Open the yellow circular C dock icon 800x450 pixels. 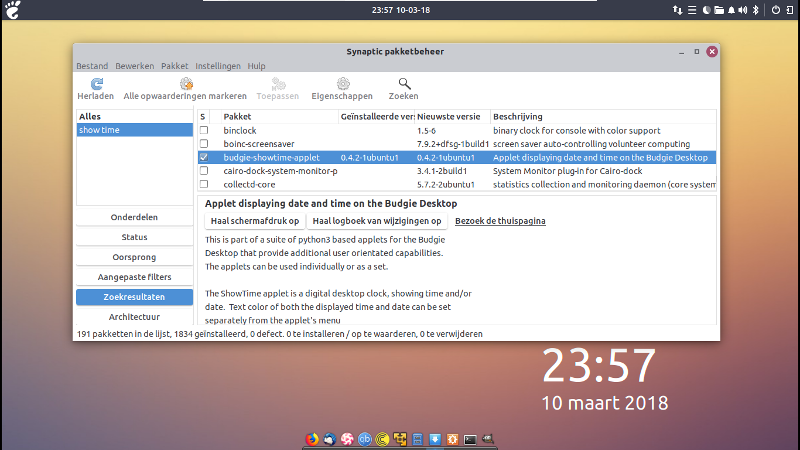pyautogui.click(x=382, y=439)
